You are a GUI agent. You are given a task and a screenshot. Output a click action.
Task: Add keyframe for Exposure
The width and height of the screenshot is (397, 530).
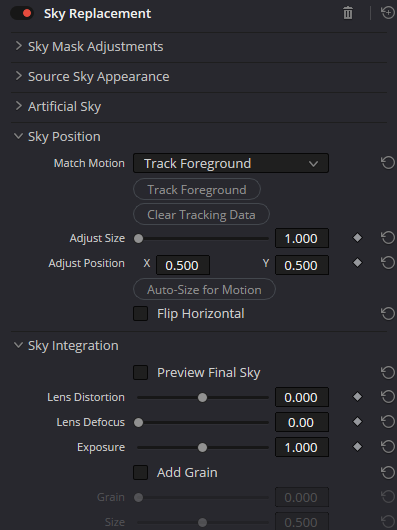(357, 447)
